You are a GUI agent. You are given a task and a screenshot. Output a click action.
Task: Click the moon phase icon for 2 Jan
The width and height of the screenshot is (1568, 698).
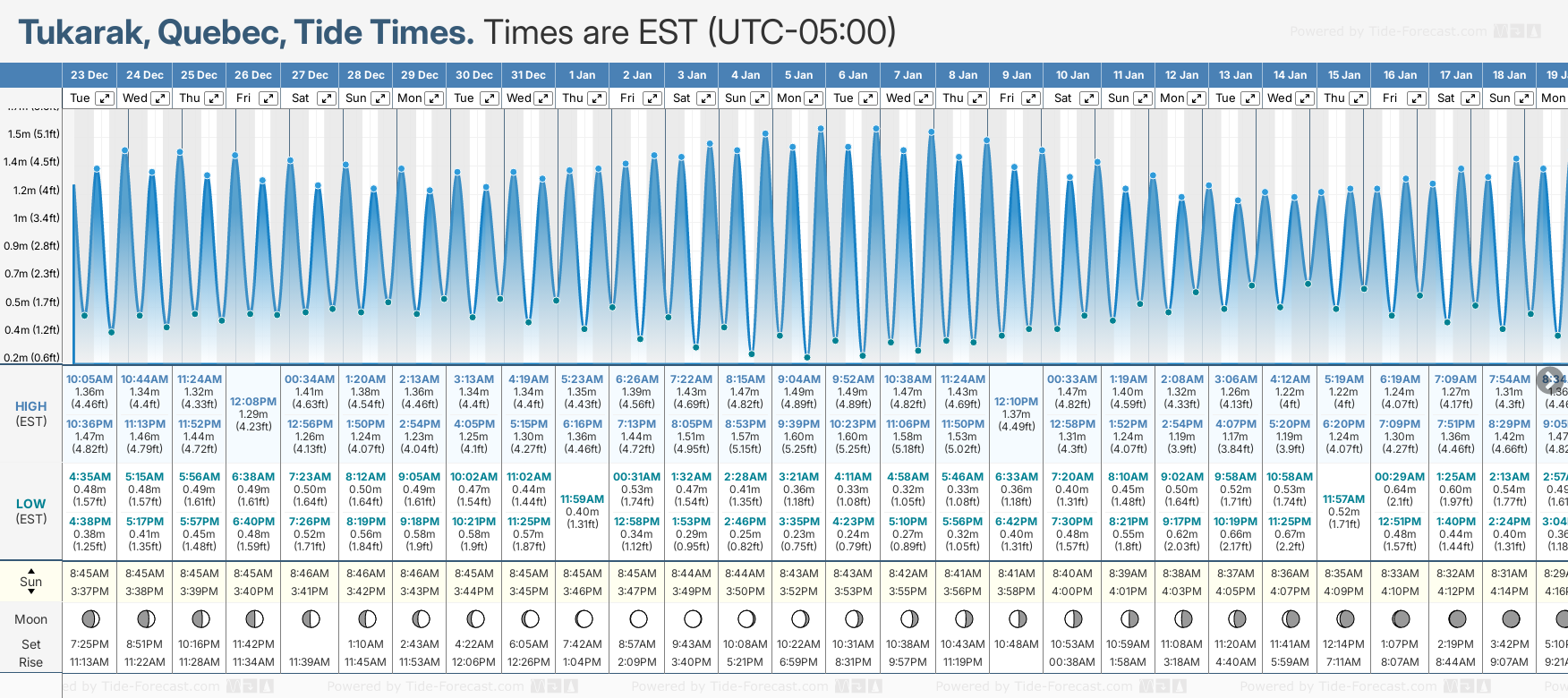point(638,618)
